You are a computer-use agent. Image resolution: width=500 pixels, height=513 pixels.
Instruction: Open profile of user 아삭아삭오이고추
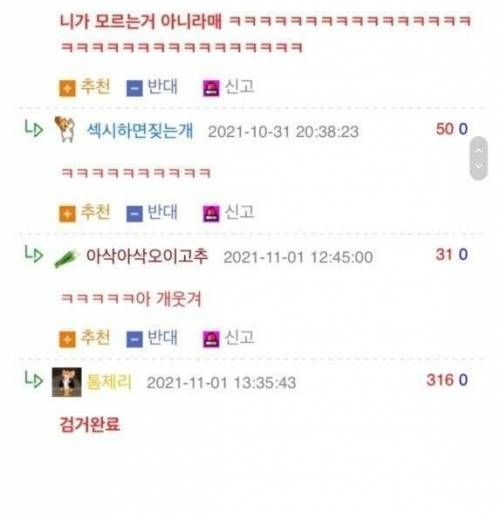(x=147, y=256)
